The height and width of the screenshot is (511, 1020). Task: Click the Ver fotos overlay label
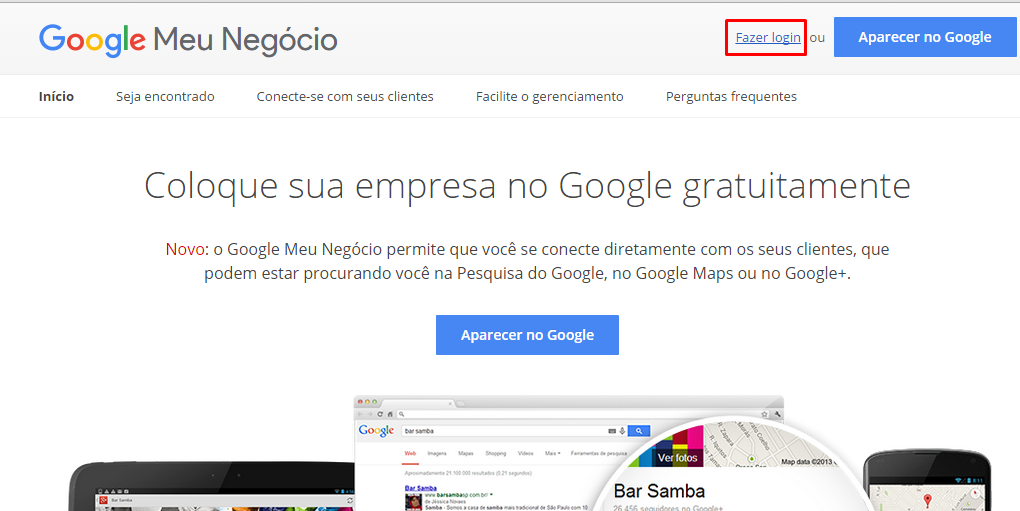point(678,458)
